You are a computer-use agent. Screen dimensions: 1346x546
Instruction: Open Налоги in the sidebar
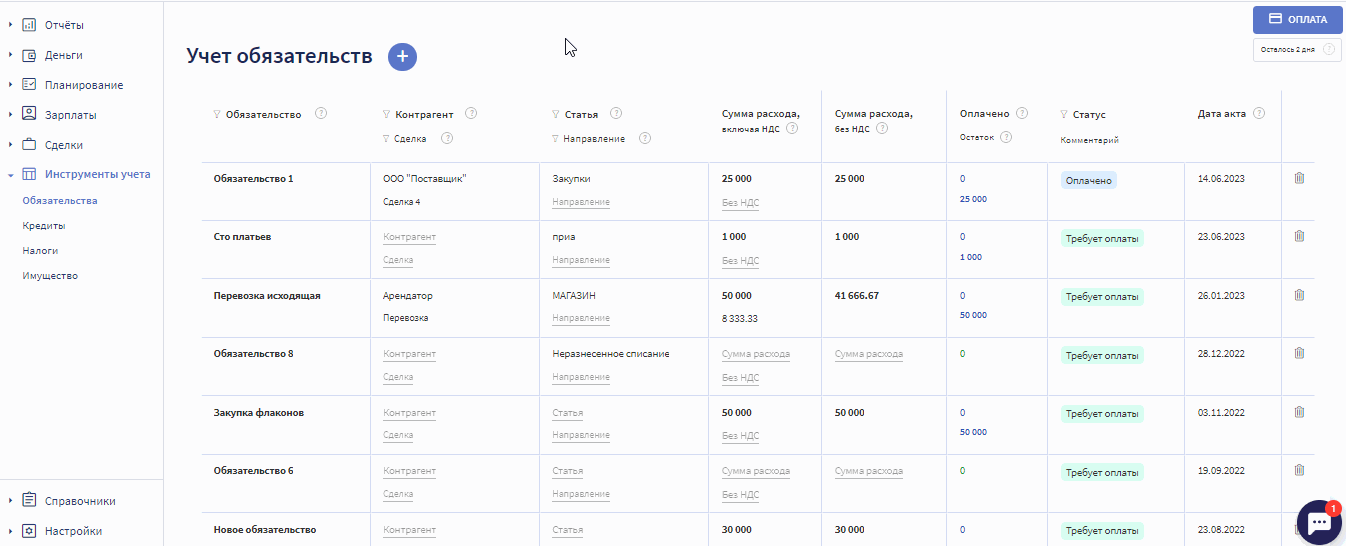(40, 251)
